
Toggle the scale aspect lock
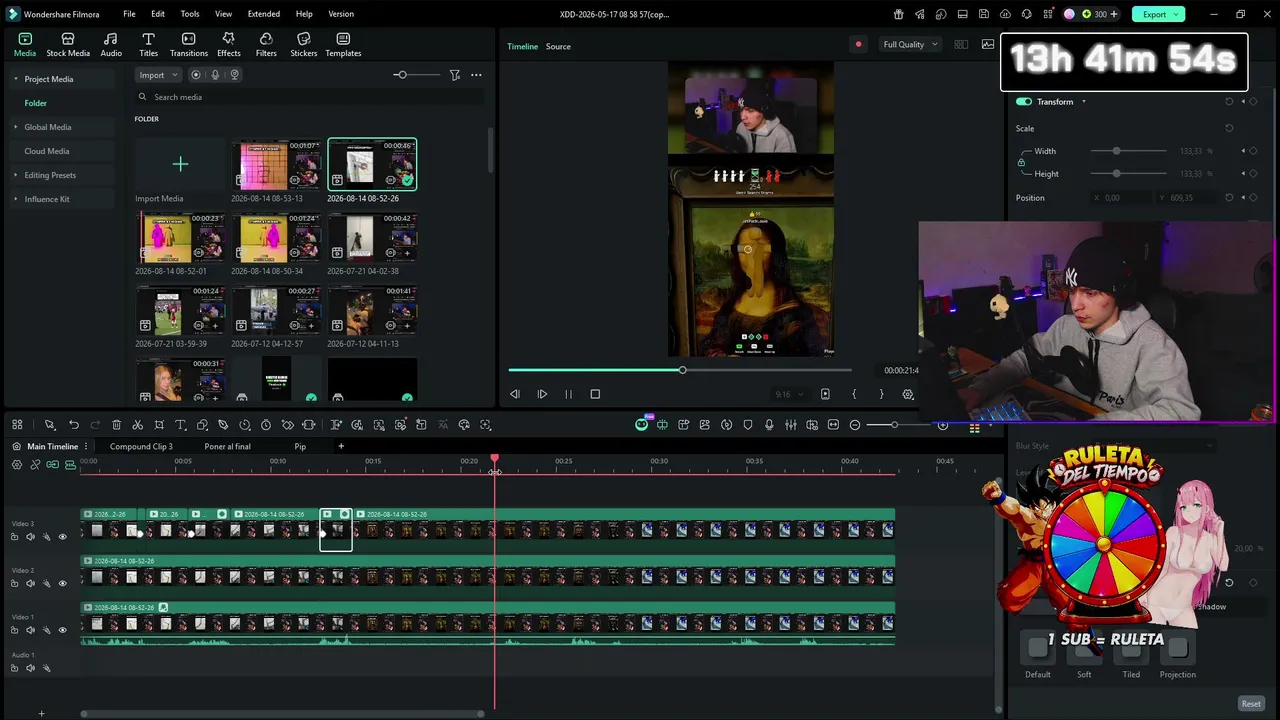click(x=1021, y=162)
